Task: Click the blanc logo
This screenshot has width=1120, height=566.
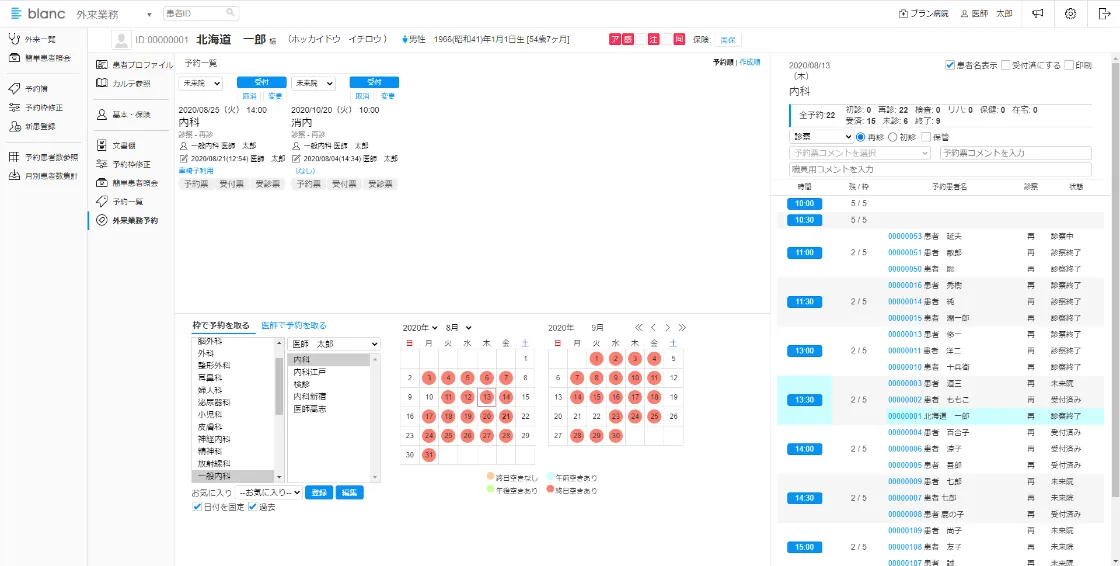Action: (x=36, y=14)
